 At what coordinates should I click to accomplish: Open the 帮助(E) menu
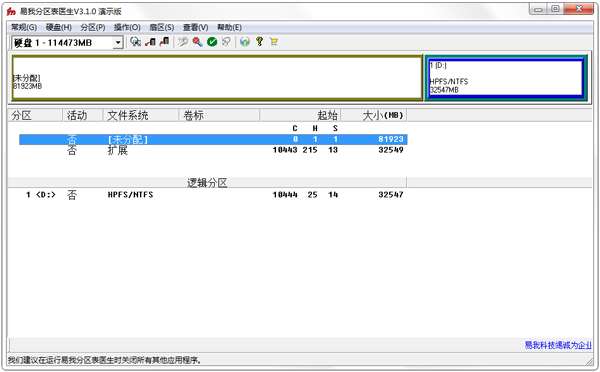pyautogui.click(x=229, y=27)
